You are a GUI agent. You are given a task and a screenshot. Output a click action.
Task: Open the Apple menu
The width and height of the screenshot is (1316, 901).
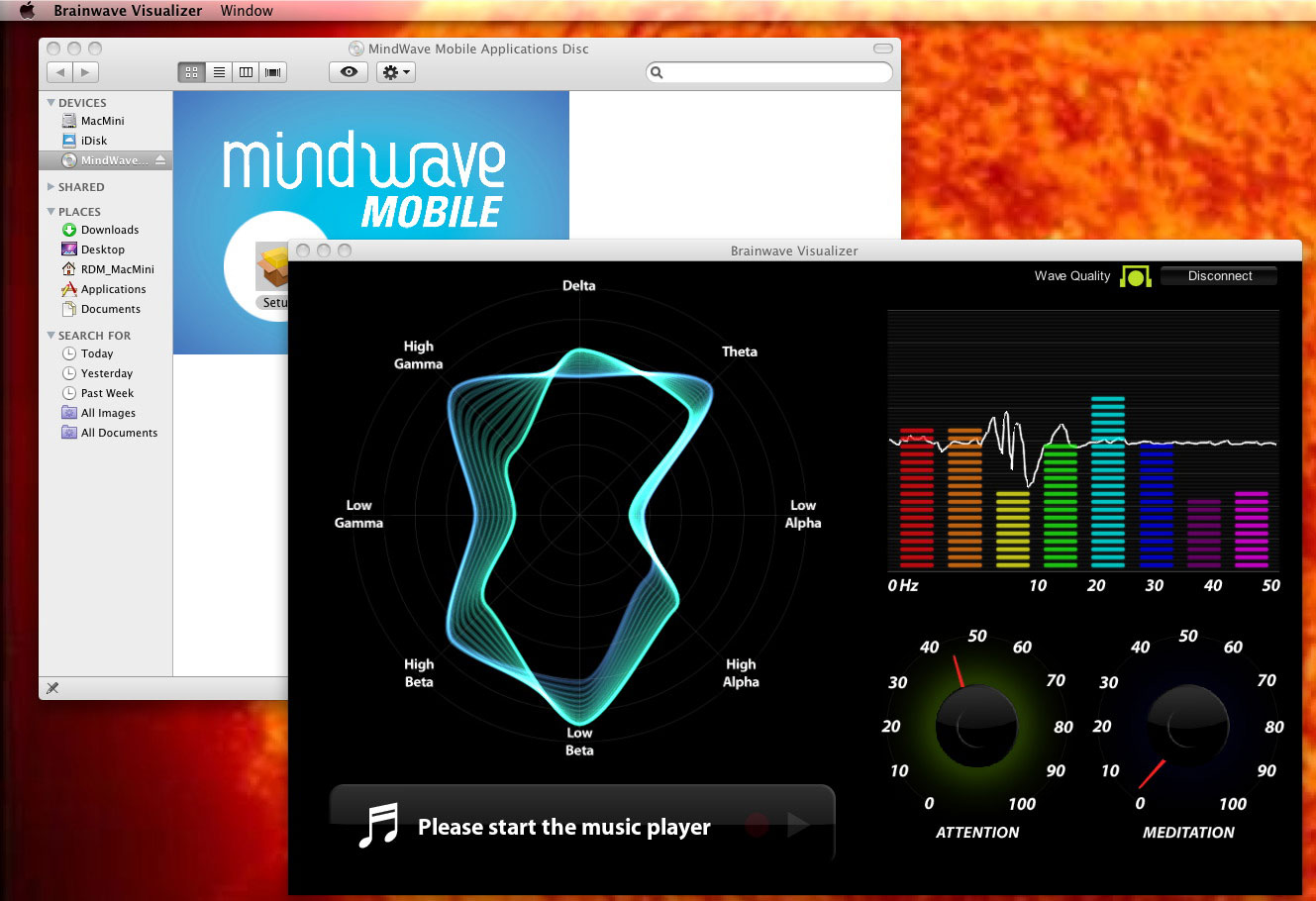pyautogui.click(x=27, y=11)
